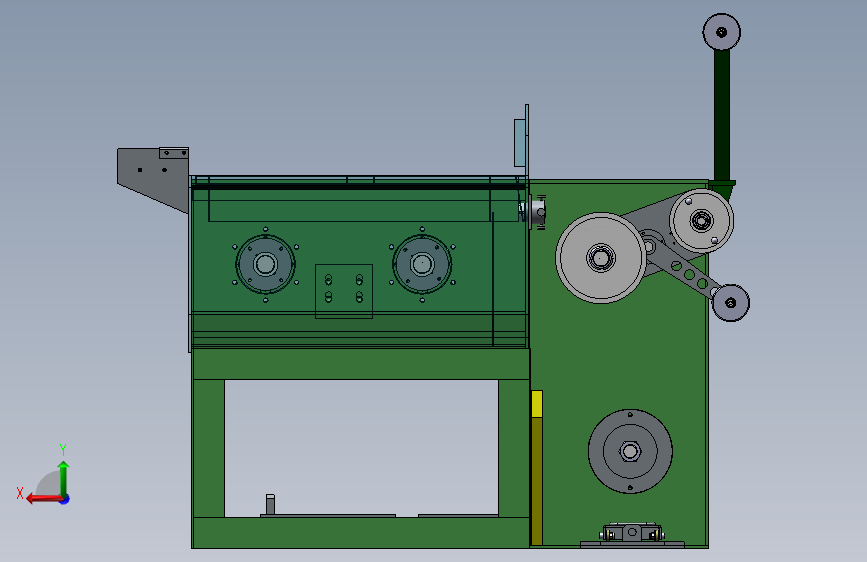Select the small dark pulley at the arm's lower end

point(730,303)
